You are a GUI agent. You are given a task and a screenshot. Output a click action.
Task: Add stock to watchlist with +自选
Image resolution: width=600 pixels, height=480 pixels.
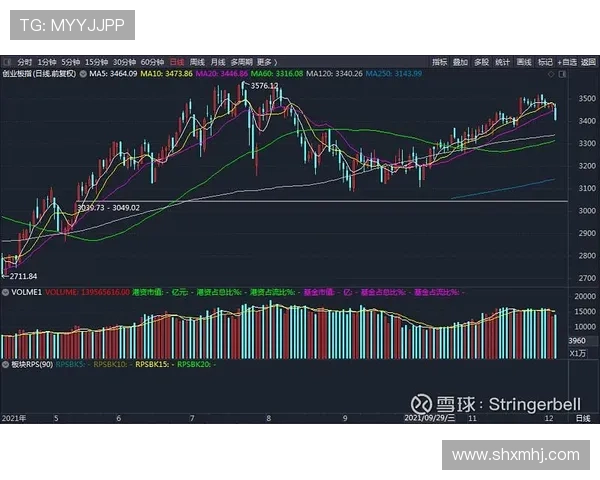click(565, 61)
